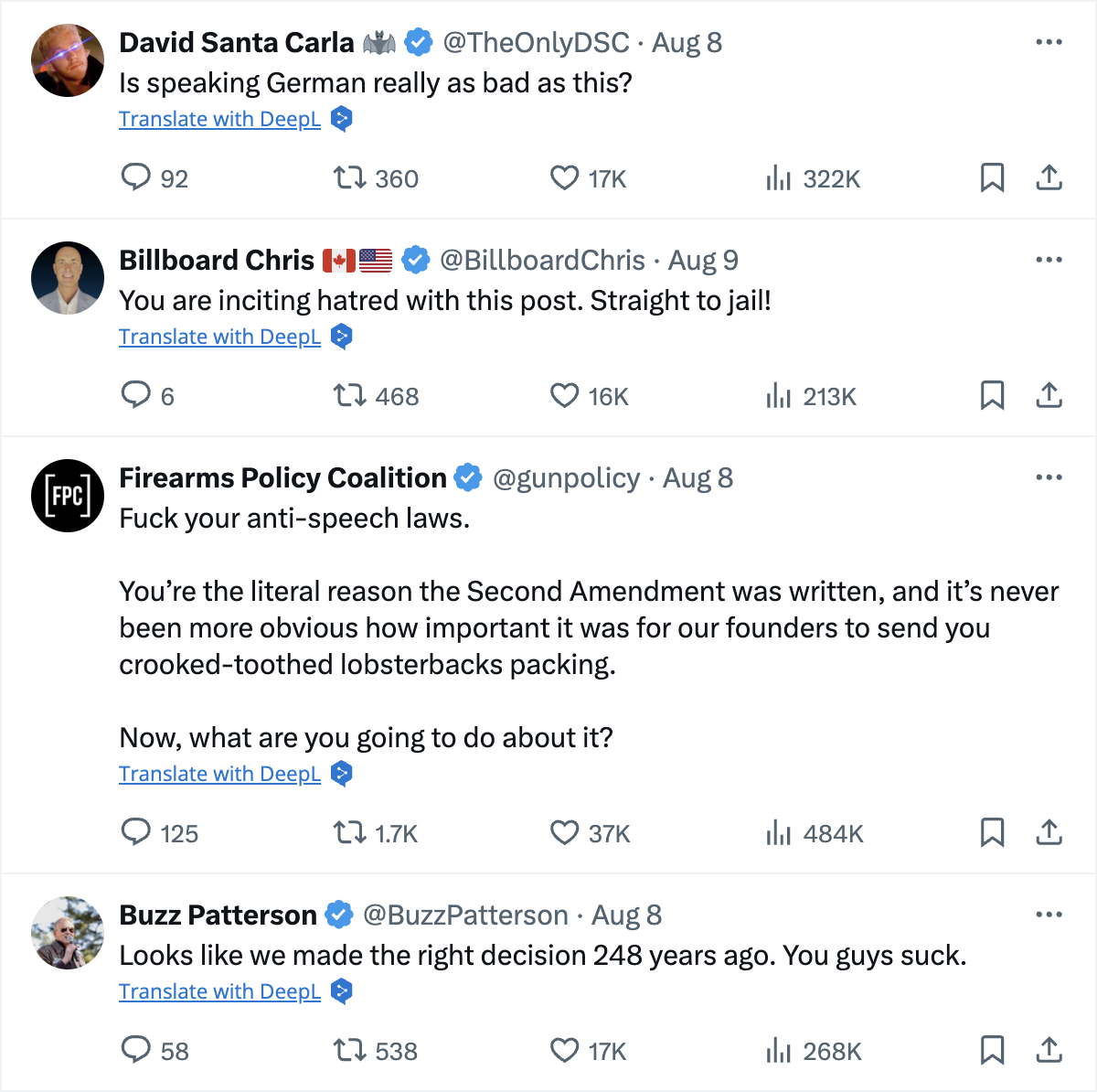
Task: Translate Buzz Patterson's tweet with DeepL
Action: click(219, 991)
